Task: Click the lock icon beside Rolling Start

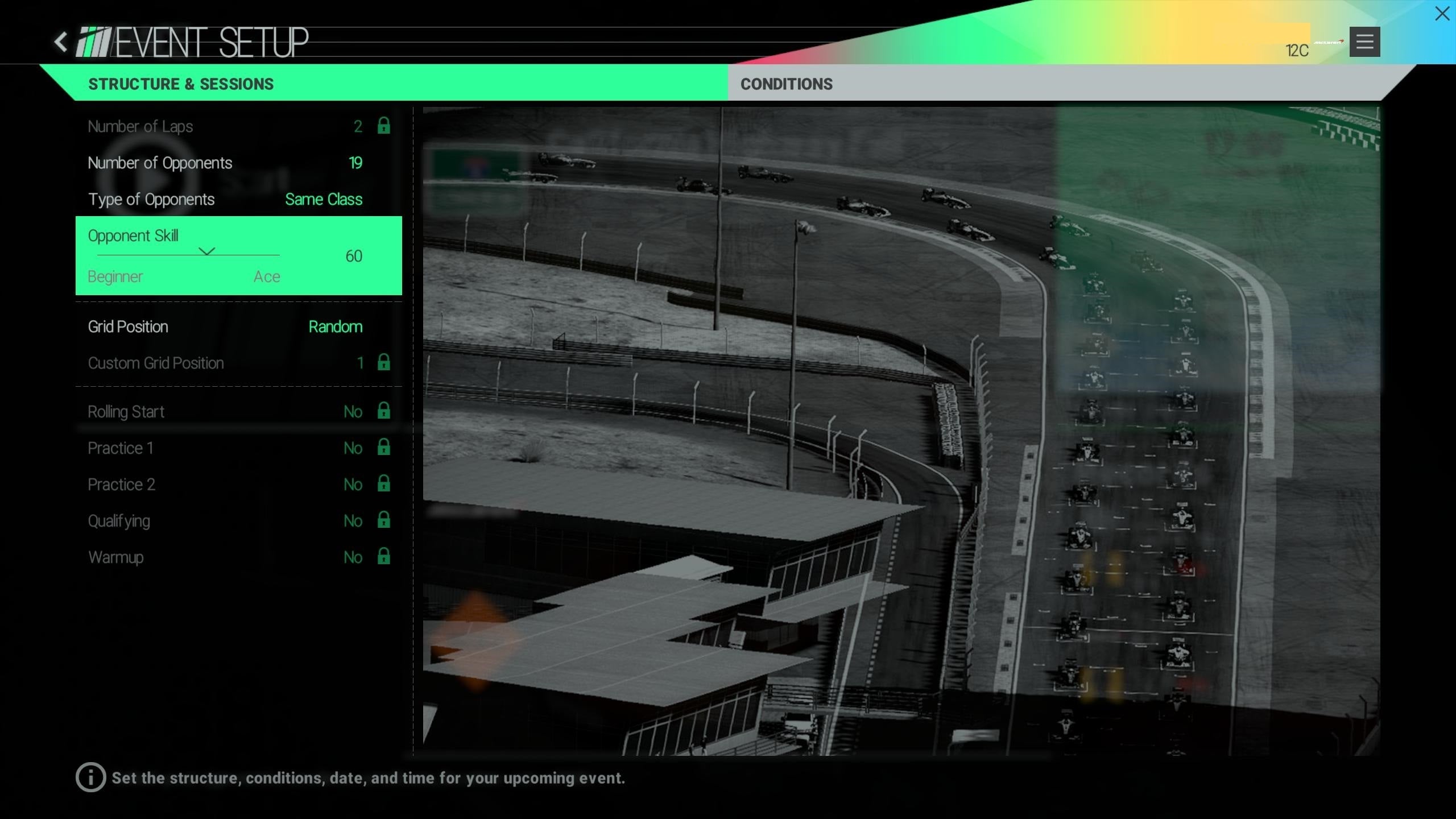Action: pyautogui.click(x=384, y=411)
